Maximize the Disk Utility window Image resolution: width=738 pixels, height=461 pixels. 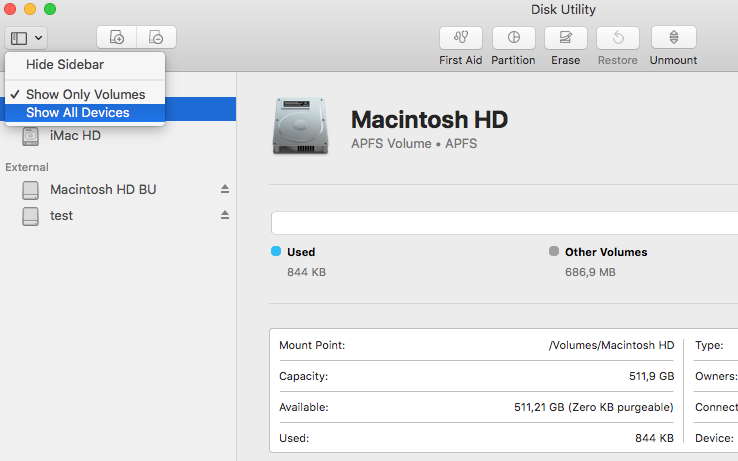[x=50, y=9]
